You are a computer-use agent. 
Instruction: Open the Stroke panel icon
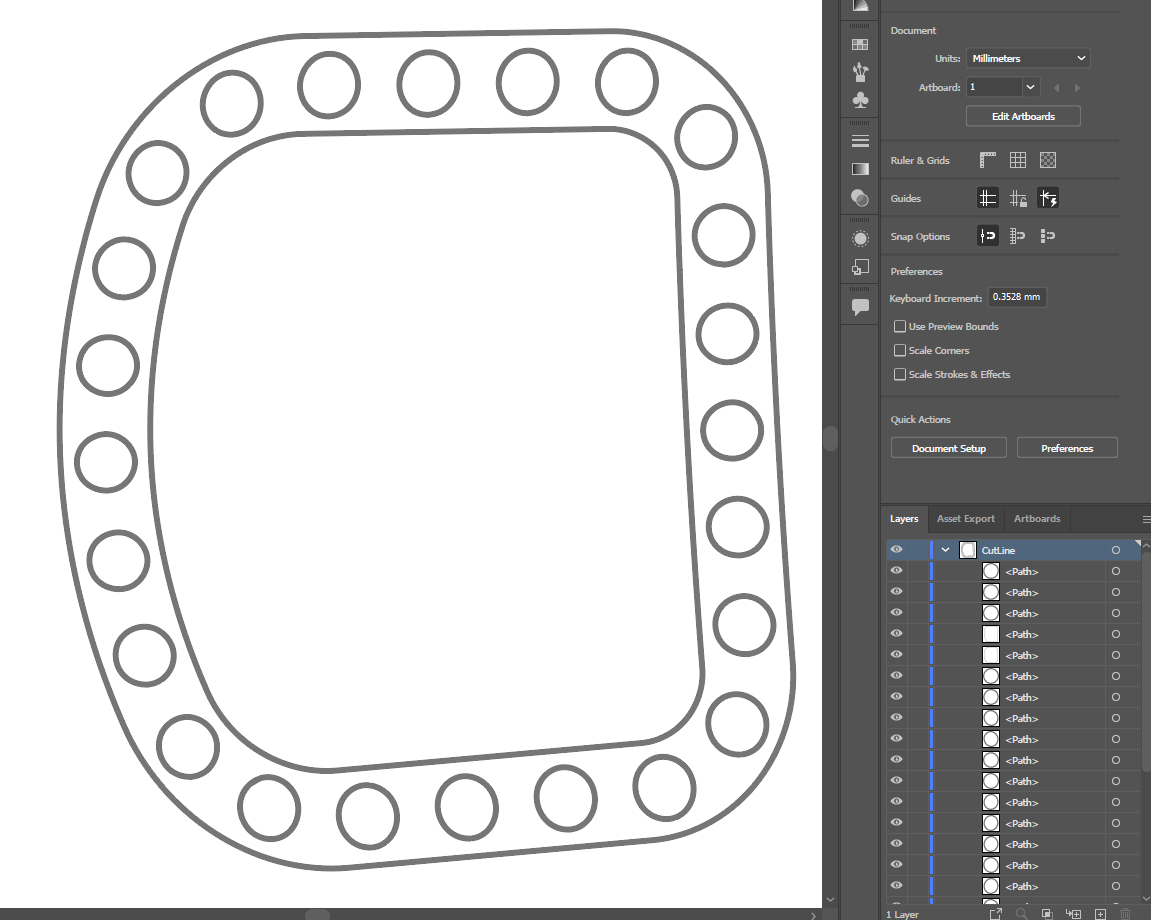pyautogui.click(x=860, y=141)
